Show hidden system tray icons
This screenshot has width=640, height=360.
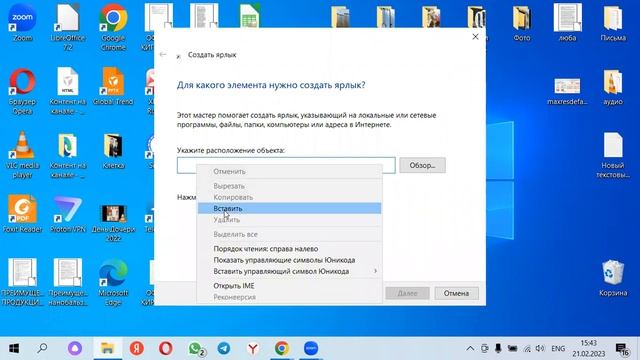click(x=470, y=349)
